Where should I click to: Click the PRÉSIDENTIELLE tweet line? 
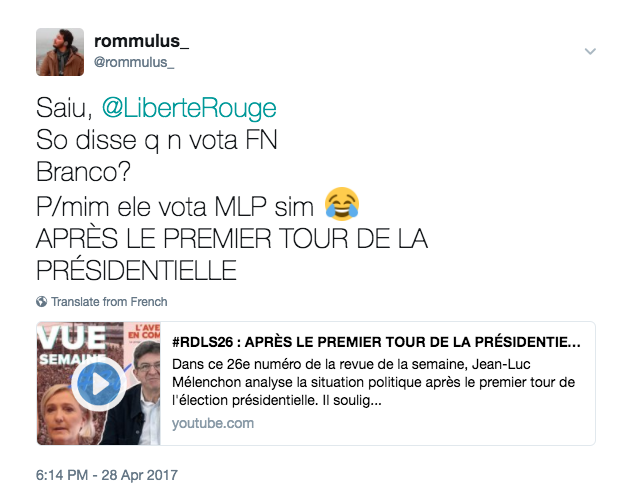(x=136, y=270)
